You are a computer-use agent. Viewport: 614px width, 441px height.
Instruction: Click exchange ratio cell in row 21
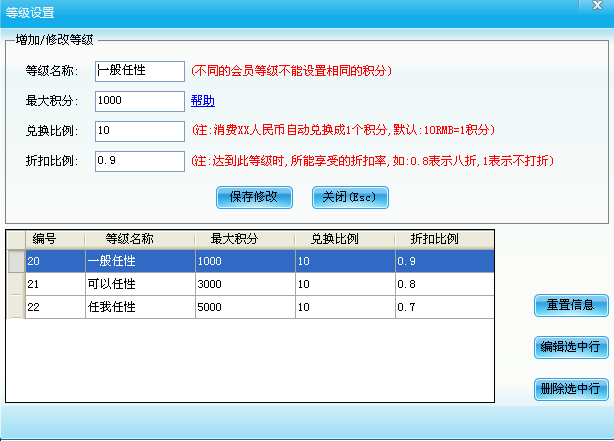(x=345, y=284)
